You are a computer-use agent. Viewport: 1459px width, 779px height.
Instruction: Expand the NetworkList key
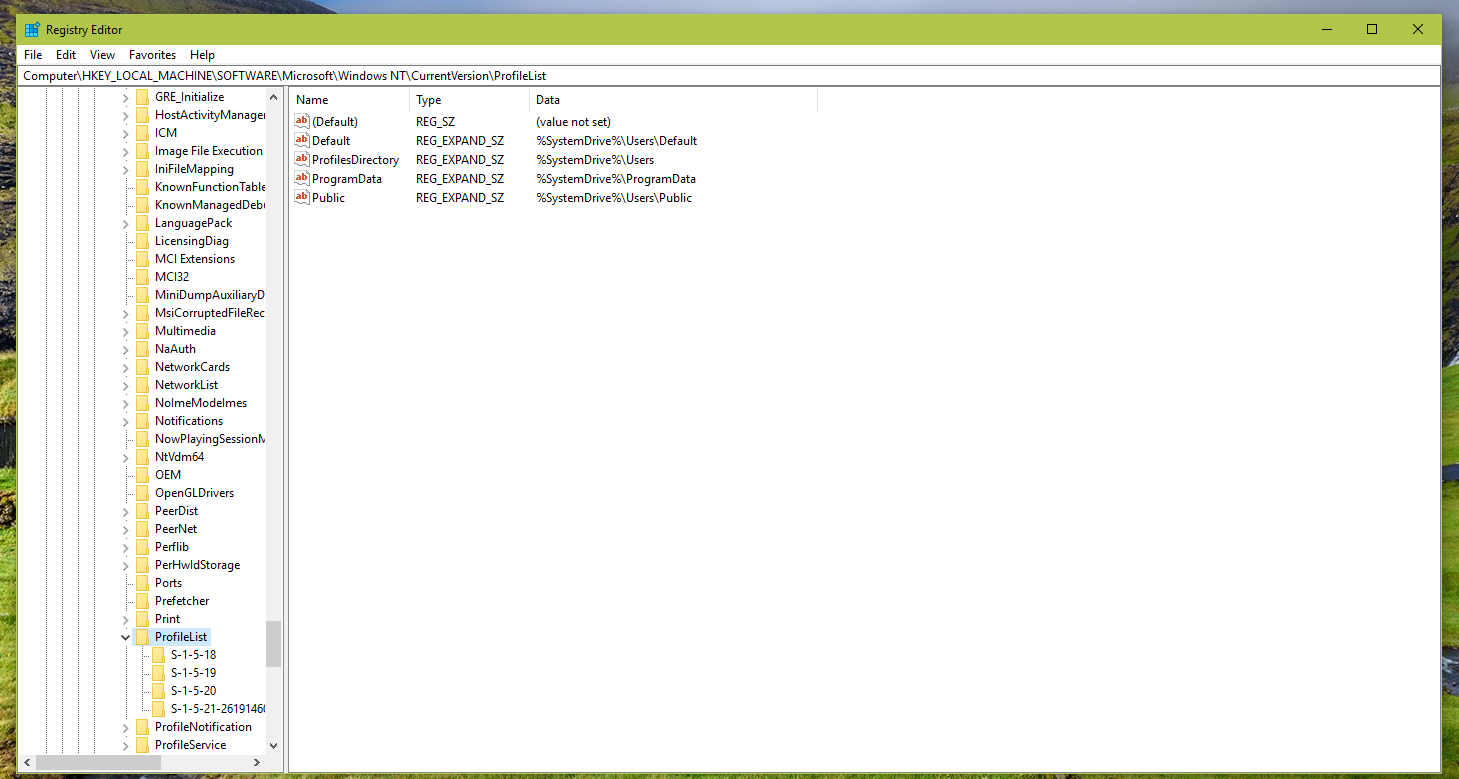pyautogui.click(x=126, y=385)
